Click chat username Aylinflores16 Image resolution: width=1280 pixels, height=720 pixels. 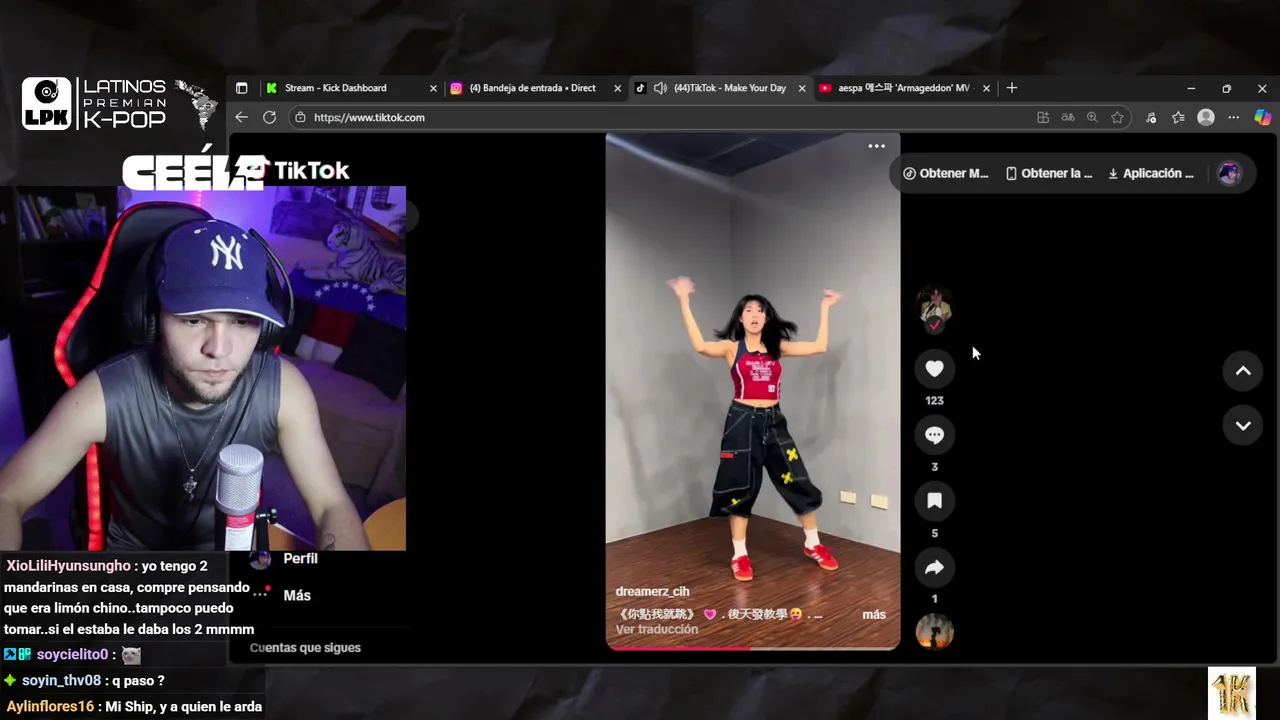[x=50, y=707]
